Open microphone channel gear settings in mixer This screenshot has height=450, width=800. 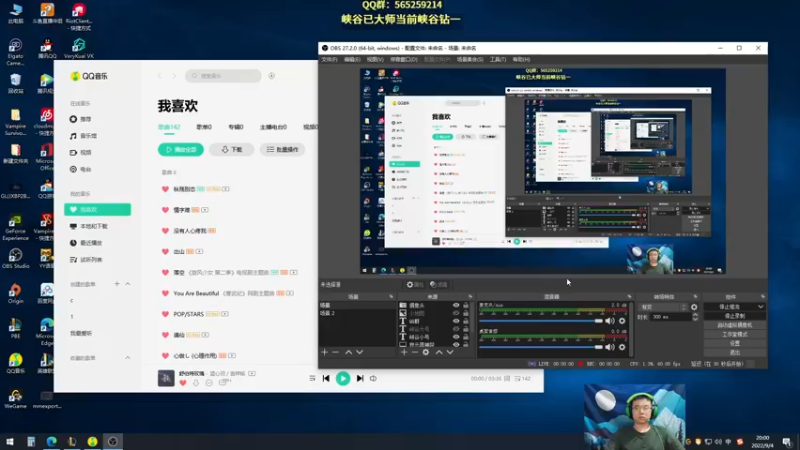point(622,321)
